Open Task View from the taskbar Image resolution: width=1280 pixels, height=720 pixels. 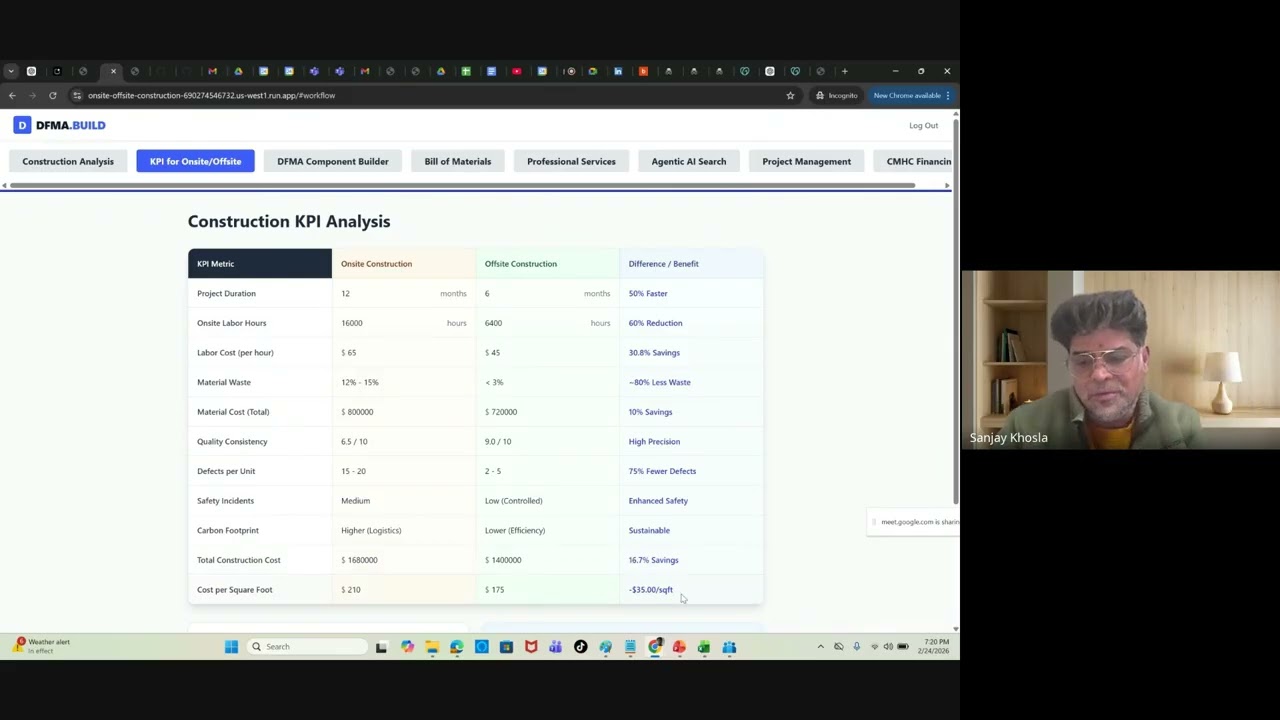(381, 646)
